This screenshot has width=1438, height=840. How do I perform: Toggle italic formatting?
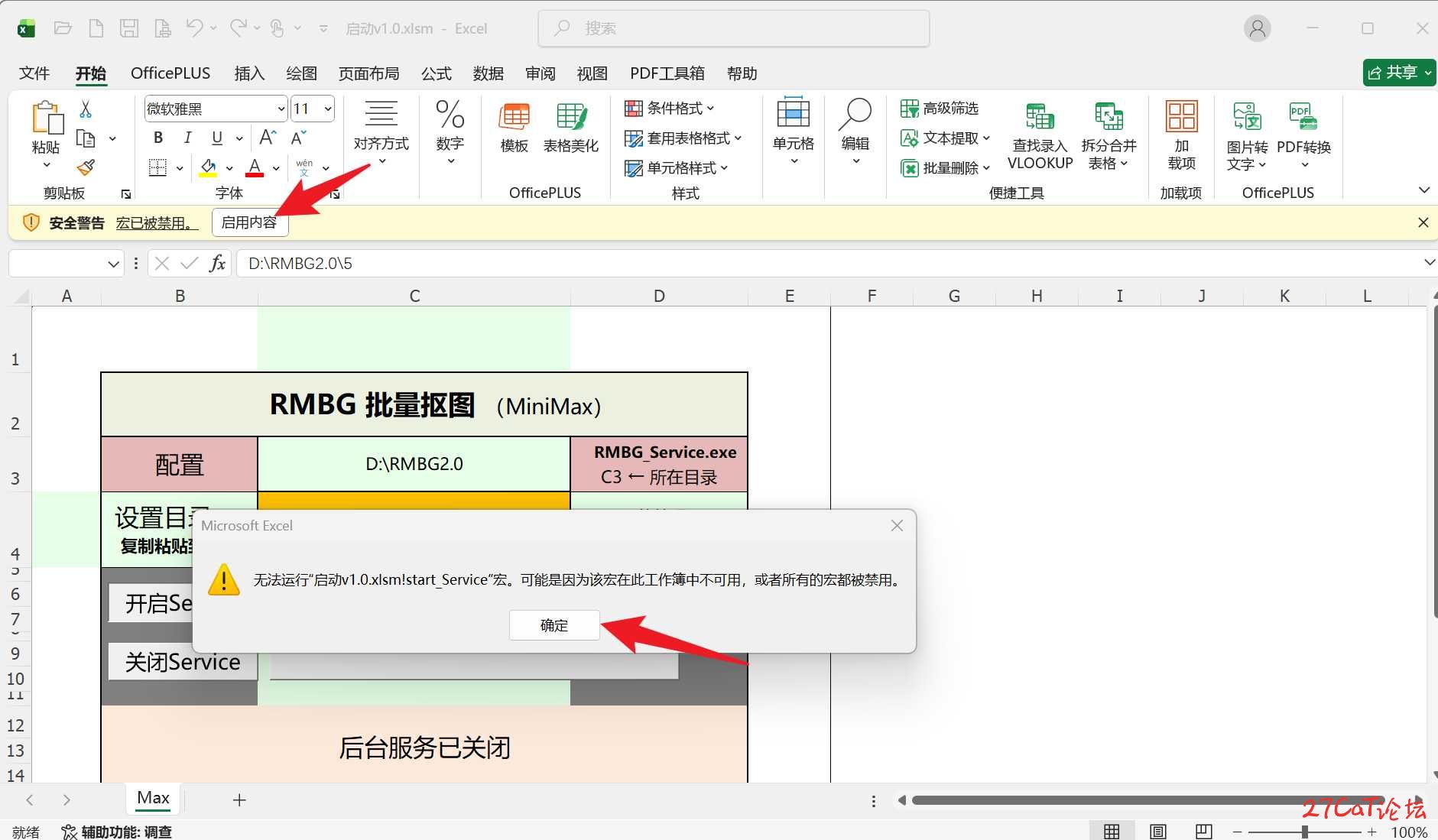[187, 138]
